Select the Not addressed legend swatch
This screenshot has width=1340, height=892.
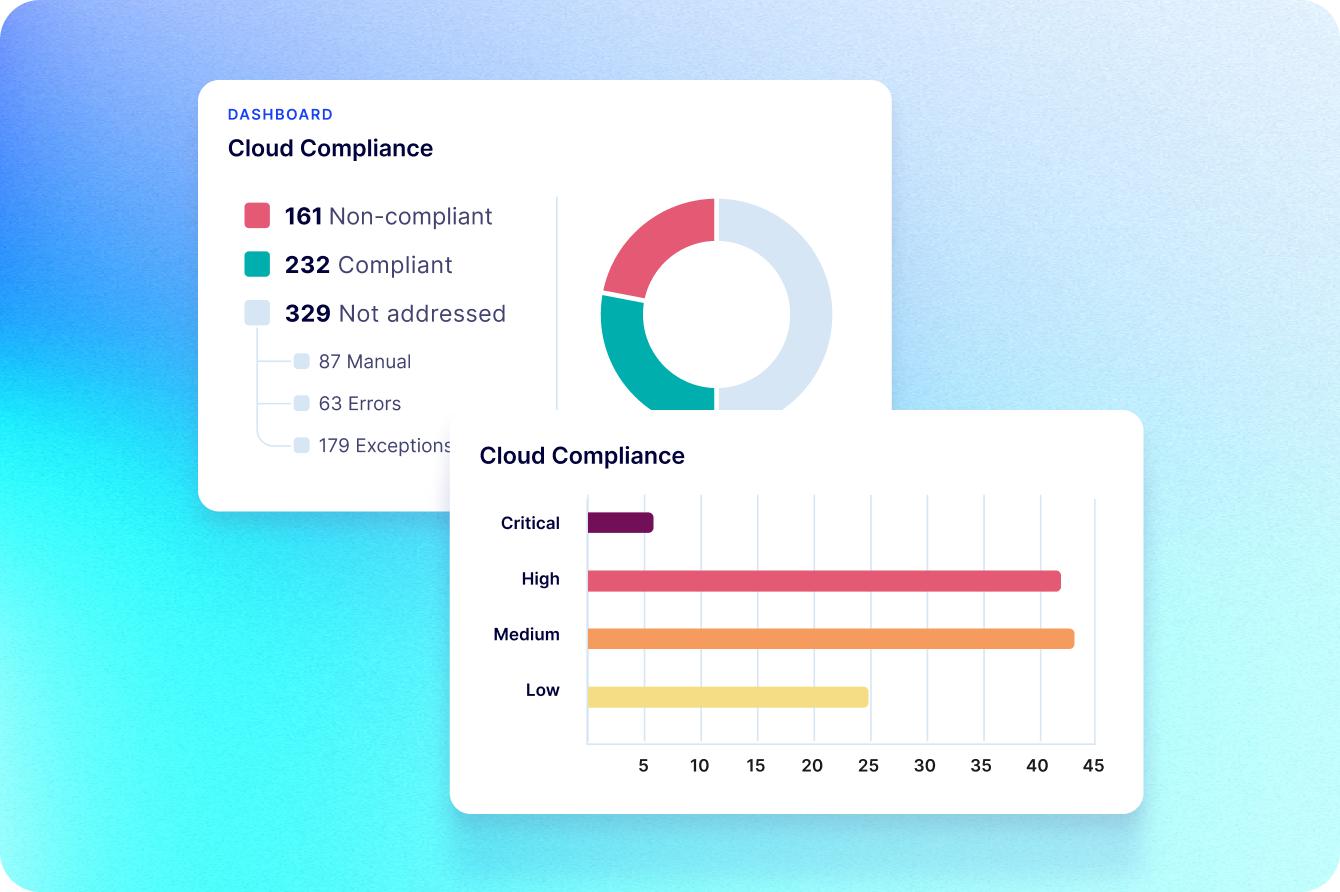pos(255,312)
